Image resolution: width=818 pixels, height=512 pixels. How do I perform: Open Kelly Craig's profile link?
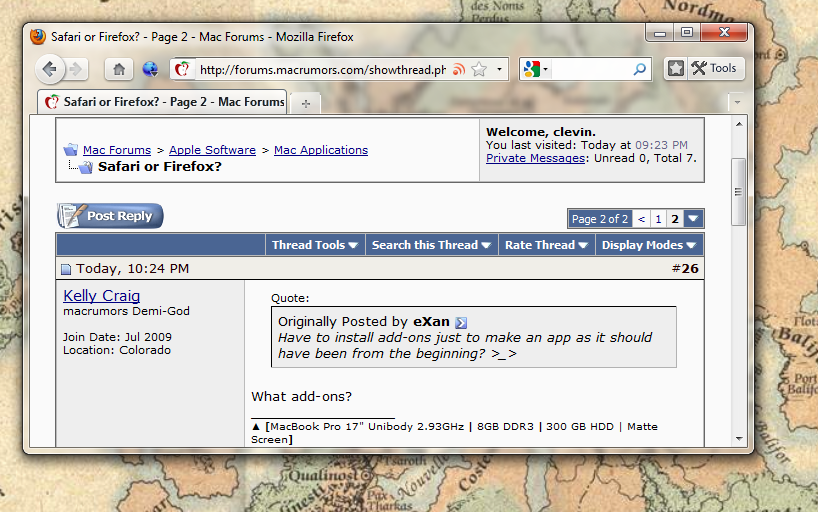coord(102,295)
